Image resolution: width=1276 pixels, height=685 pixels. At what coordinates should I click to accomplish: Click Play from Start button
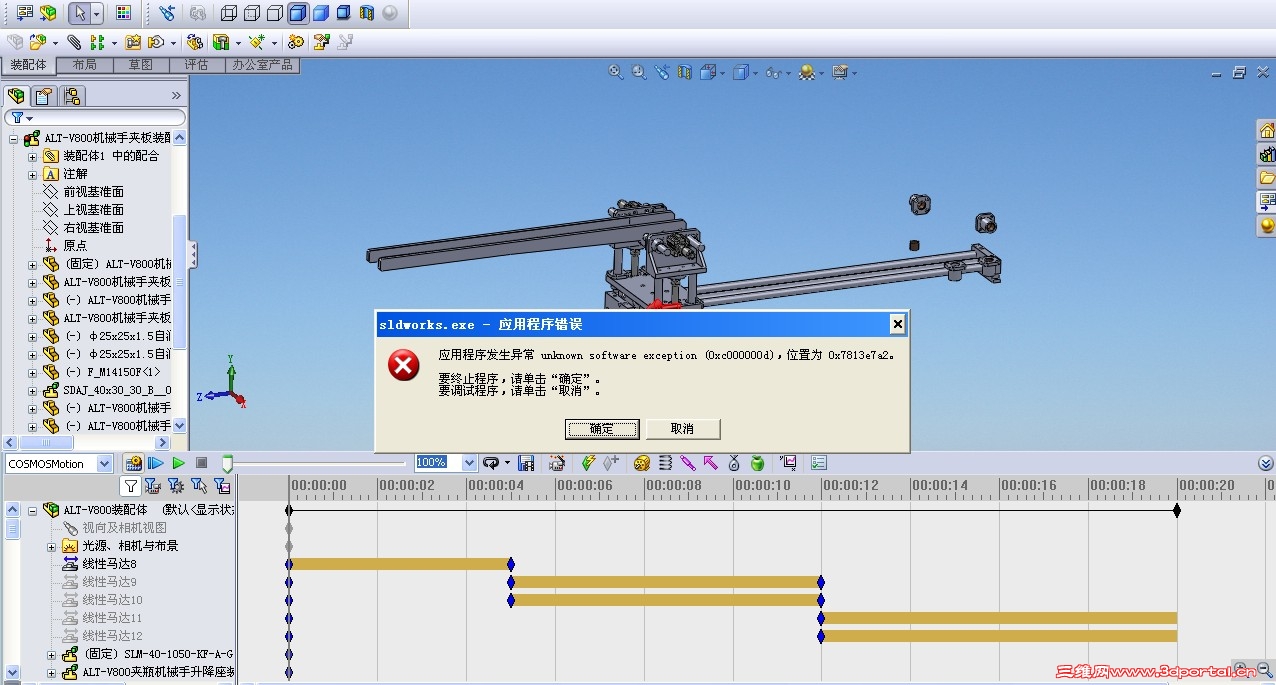[155, 463]
